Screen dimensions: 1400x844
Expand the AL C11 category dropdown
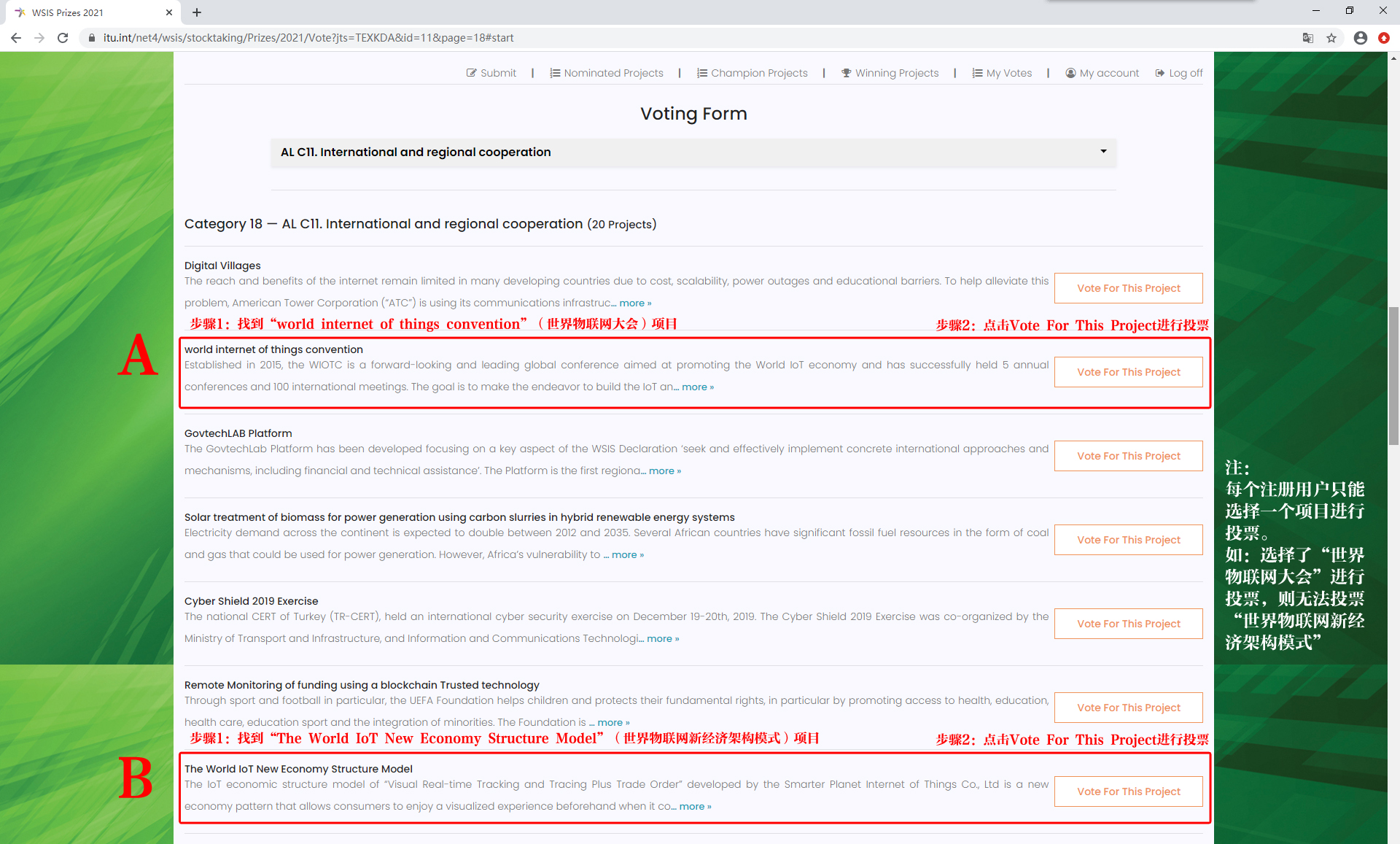(x=693, y=152)
